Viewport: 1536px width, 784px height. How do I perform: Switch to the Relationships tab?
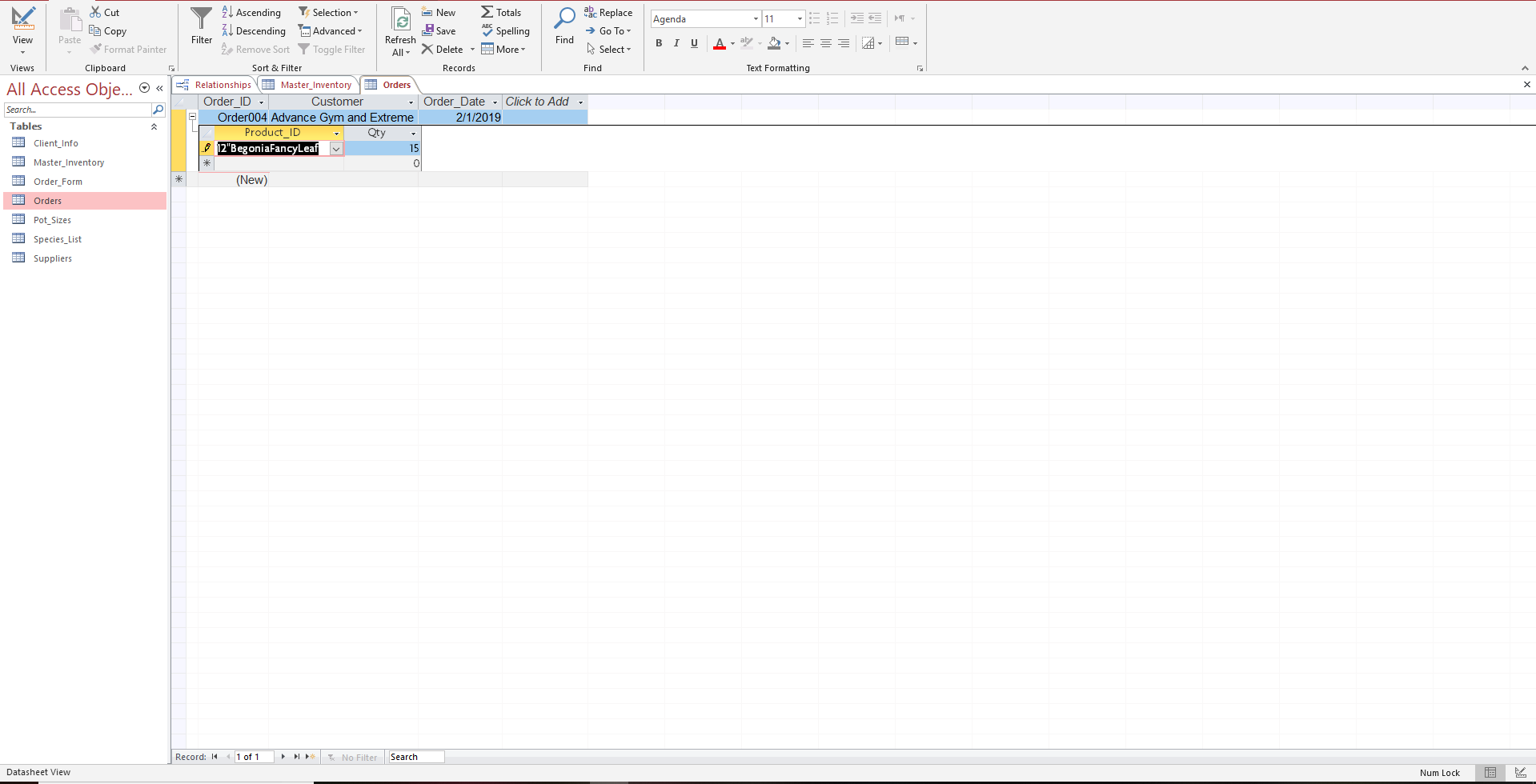tap(214, 85)
